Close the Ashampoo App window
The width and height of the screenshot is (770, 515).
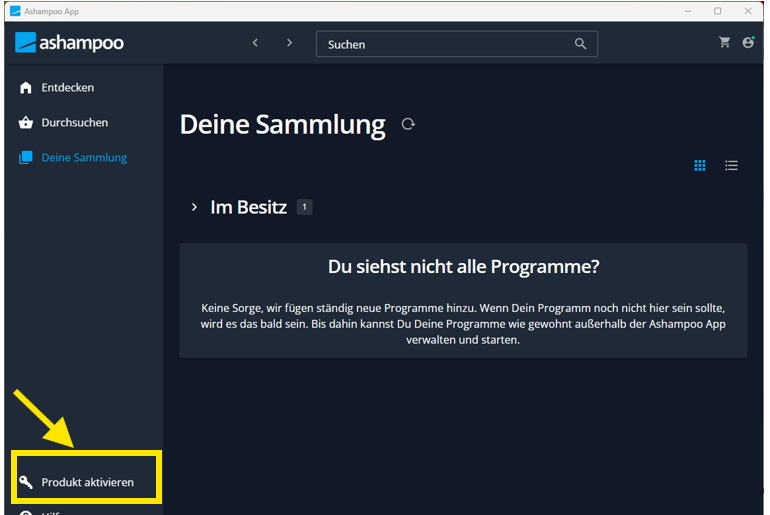(x=748, y=11)
